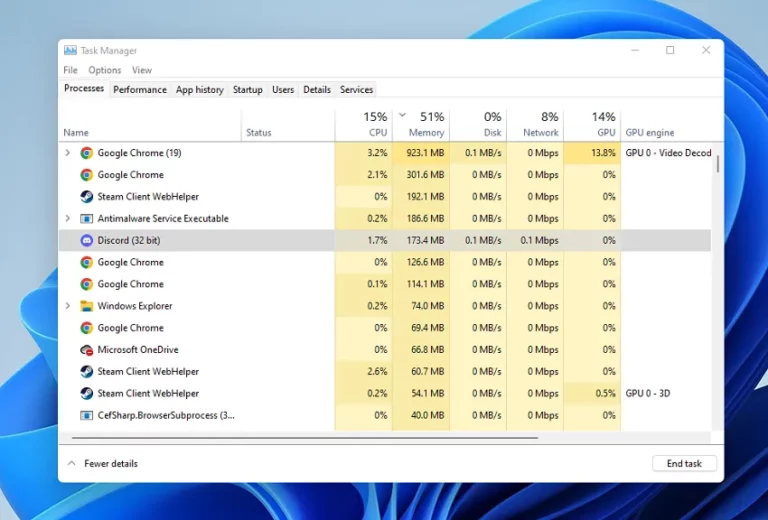Select the Processes tab
Viewport: 768px width, 520px height.
[x=84, y=89]
